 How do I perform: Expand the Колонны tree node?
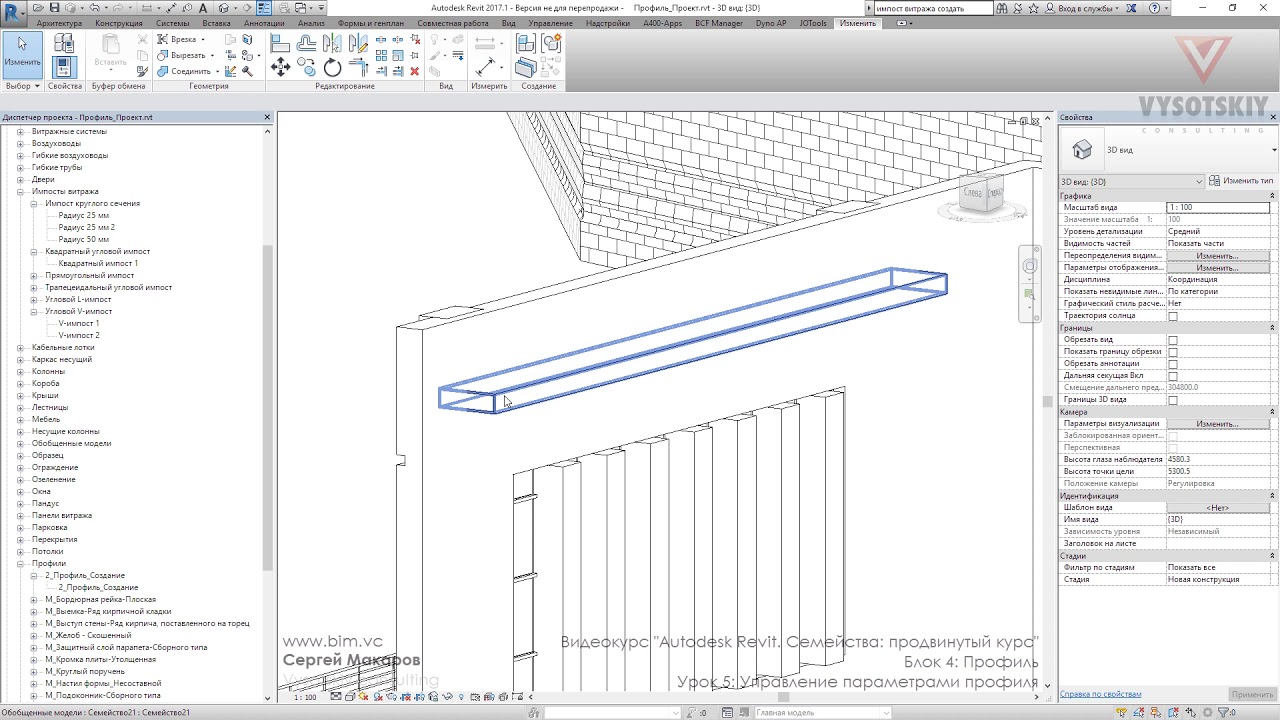(20, 372)
